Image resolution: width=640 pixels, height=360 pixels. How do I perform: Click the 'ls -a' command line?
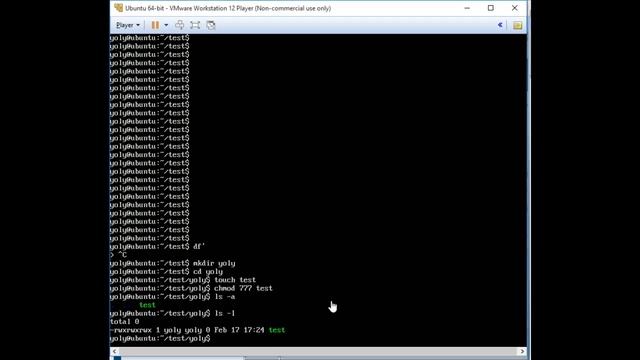(172, 297)
